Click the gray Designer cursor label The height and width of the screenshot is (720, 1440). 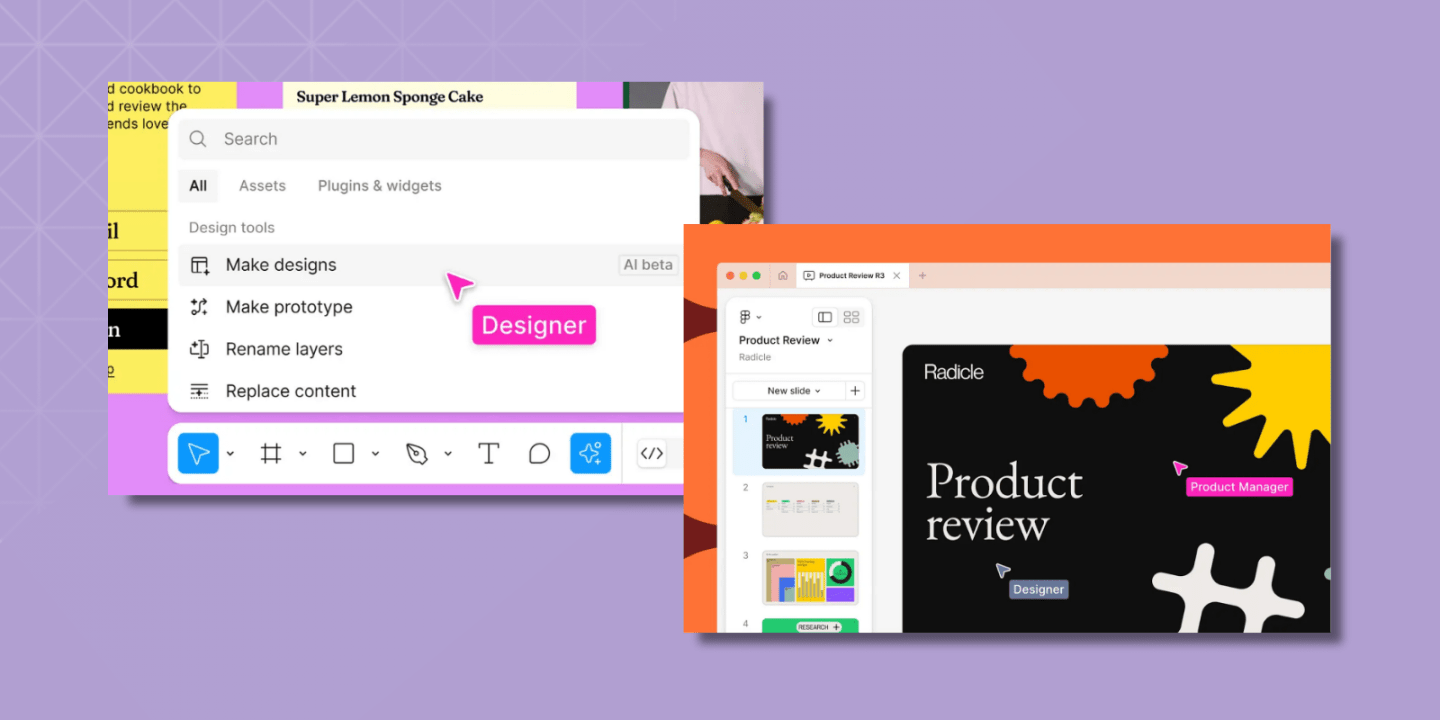click(x=1038, y=589)
